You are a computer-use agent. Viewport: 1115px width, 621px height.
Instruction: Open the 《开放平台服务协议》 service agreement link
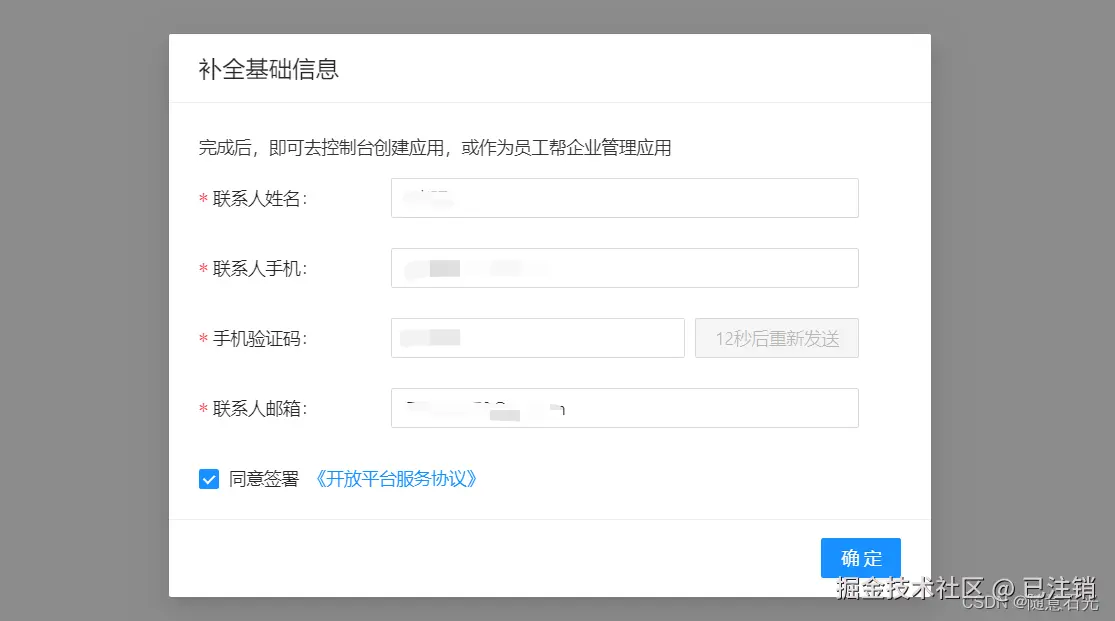399,478
